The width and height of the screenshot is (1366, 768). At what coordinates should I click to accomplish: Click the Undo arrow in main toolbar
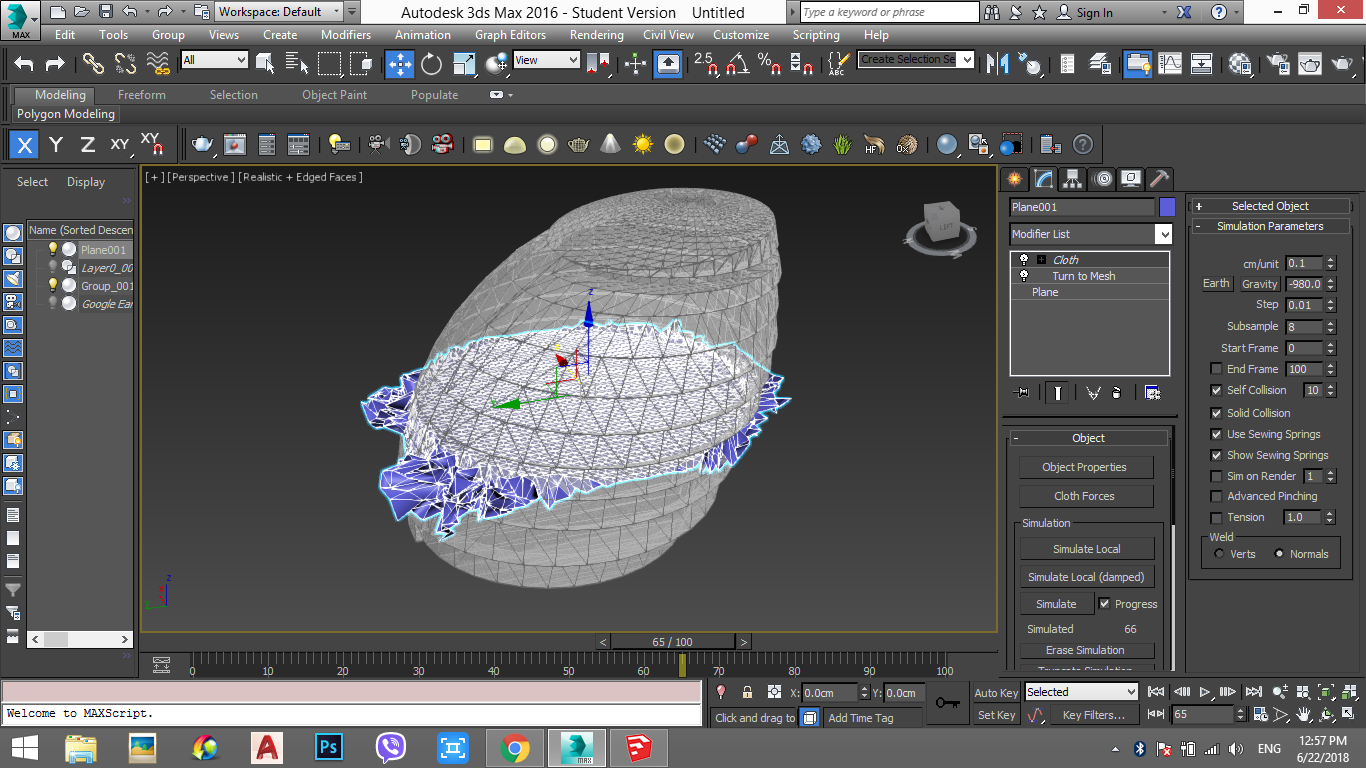point(24,64)
